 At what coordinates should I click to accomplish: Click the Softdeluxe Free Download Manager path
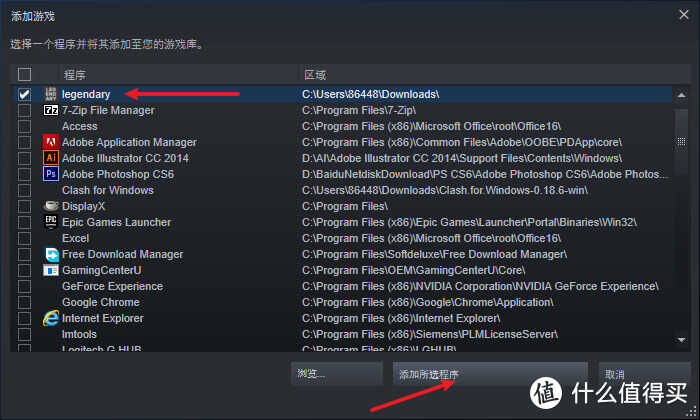point(434,254)
